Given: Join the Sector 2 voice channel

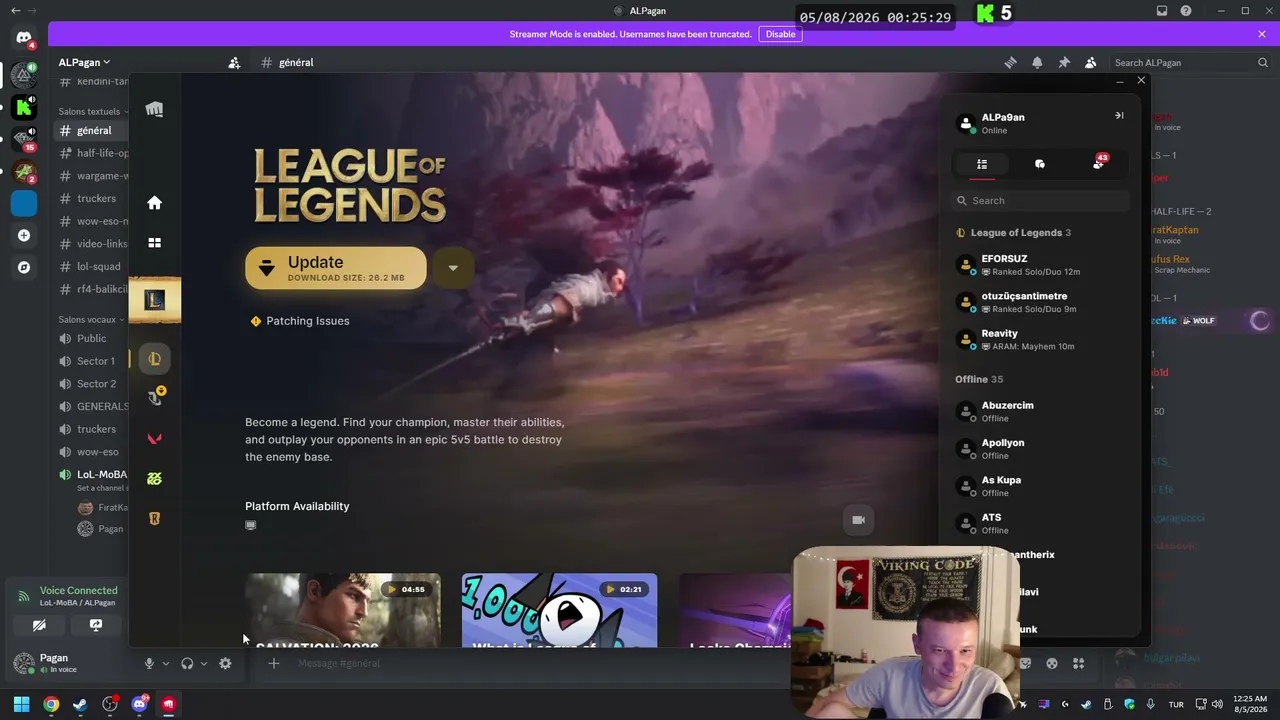Looking at the screenshot, I should [x=93, y=384].
